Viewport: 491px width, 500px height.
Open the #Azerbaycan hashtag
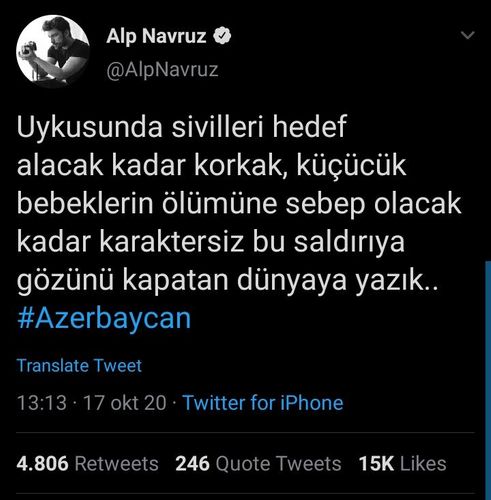(104, 318)
